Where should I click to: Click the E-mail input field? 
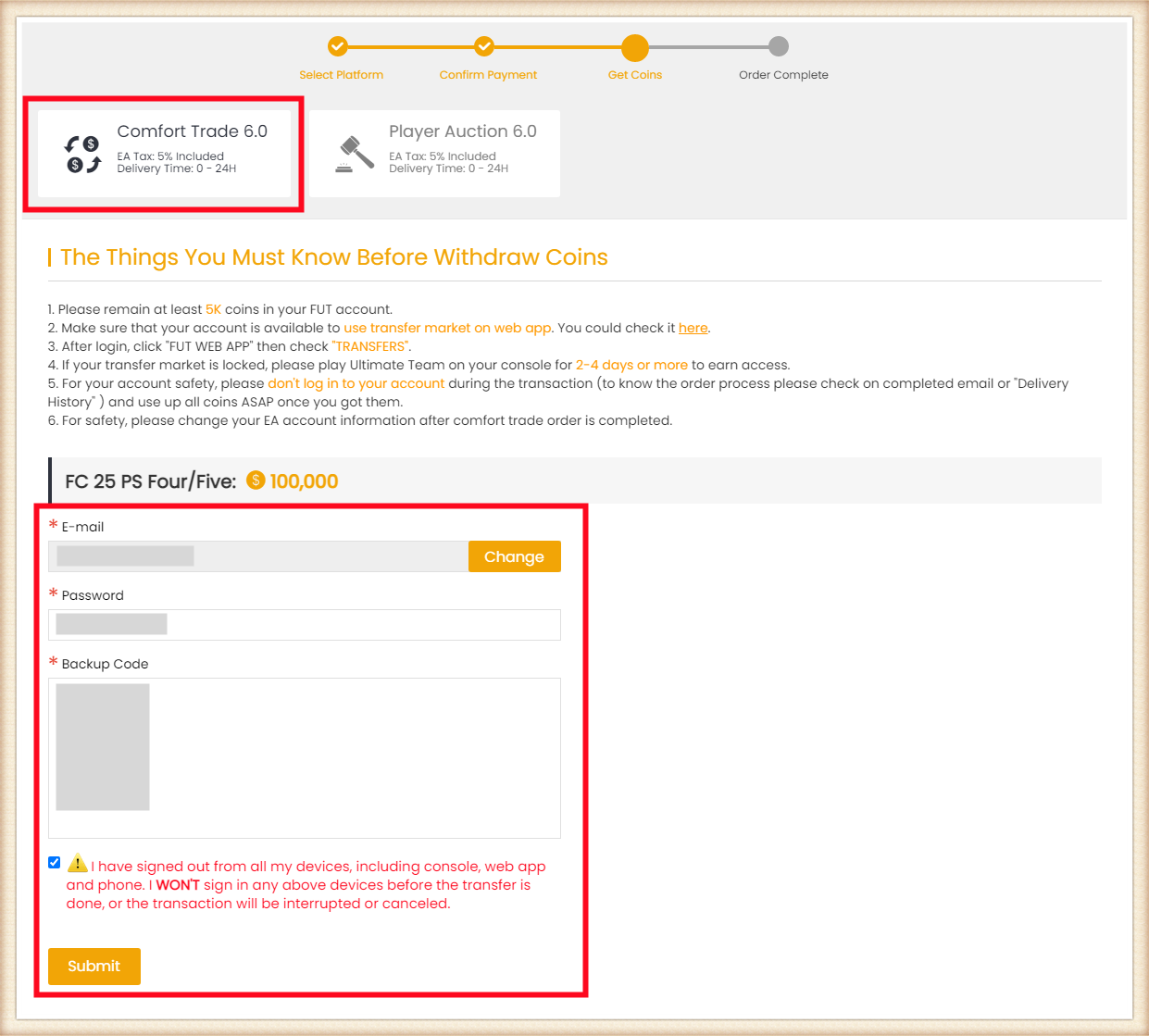(x=258, y=556)
